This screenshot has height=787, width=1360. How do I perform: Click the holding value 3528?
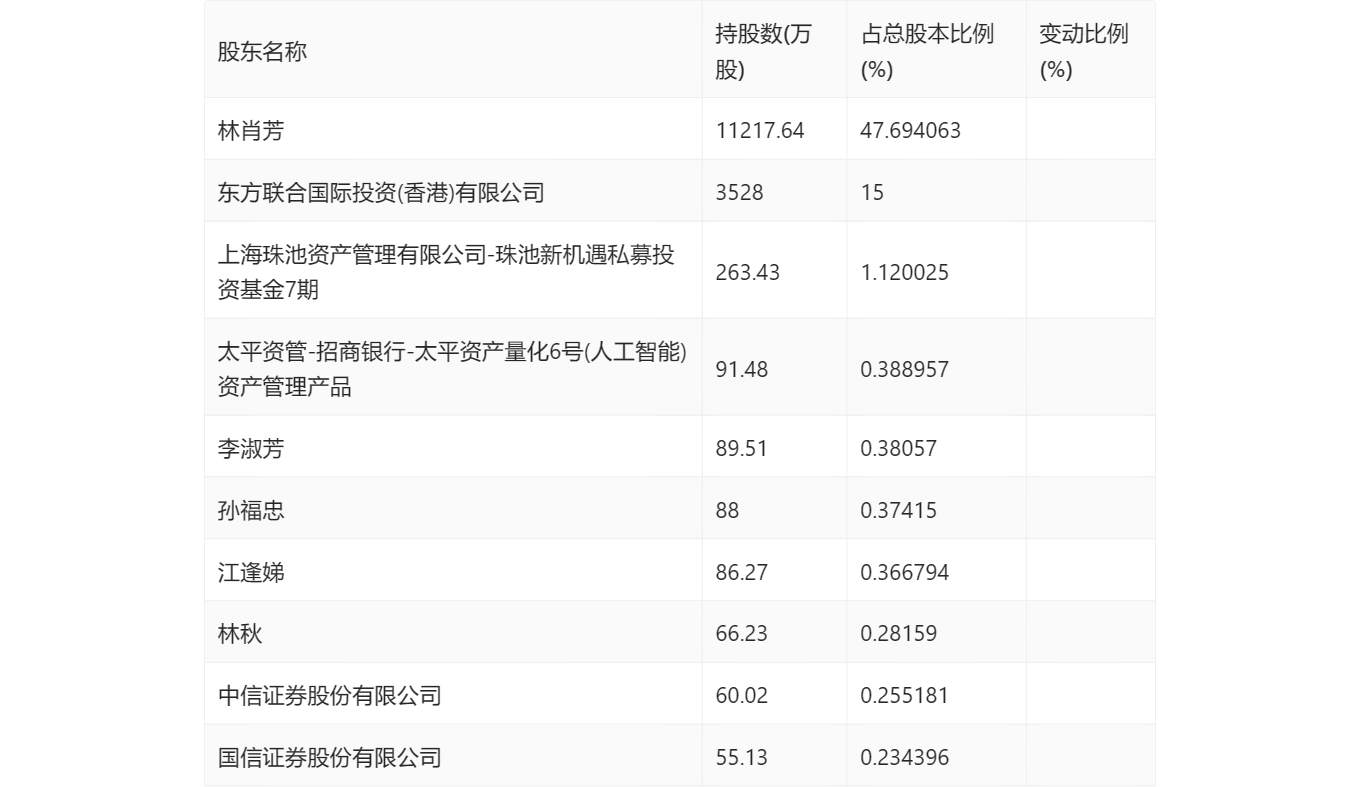(x=739, y=192)
